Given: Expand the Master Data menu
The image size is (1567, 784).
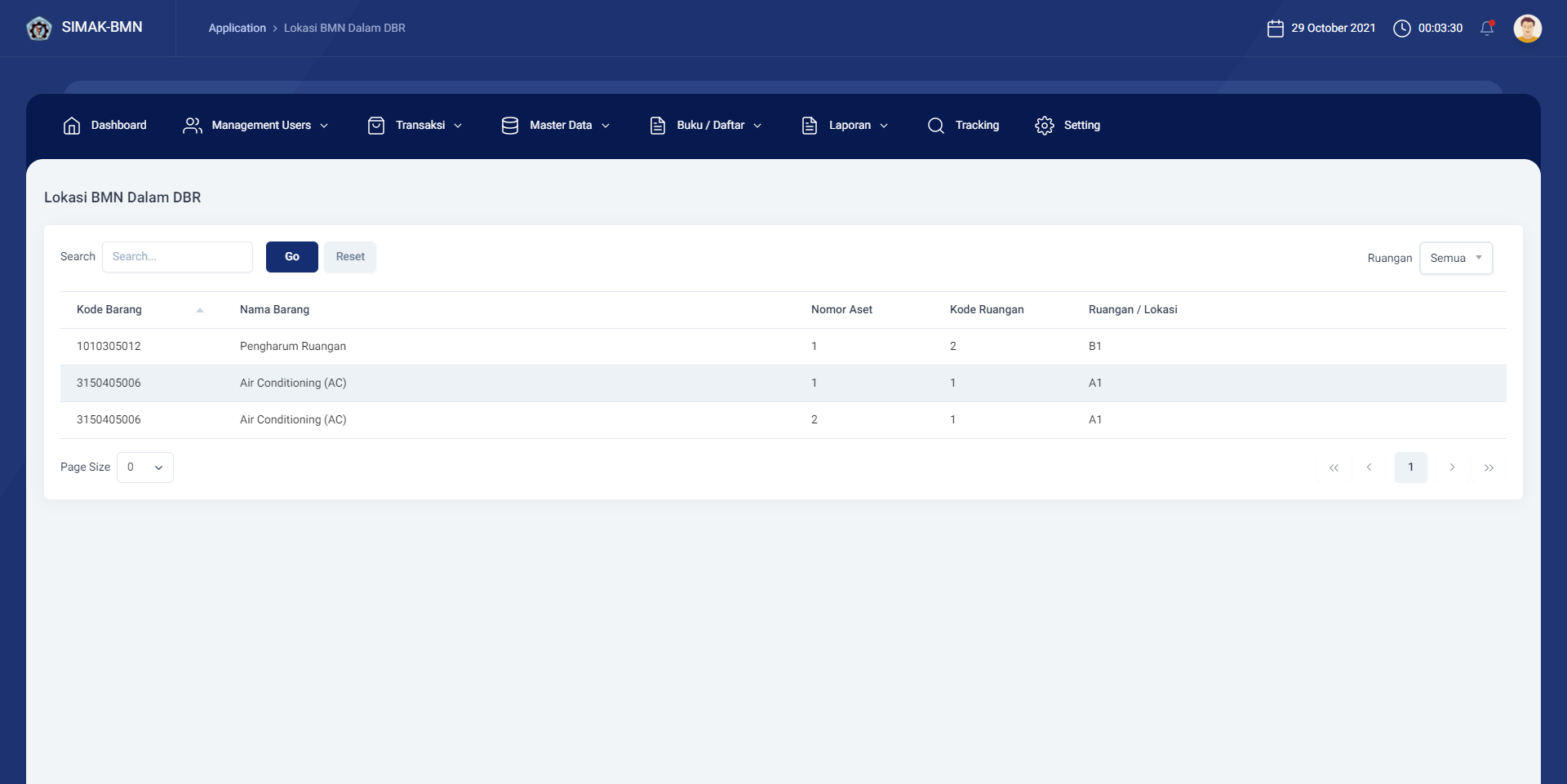Looking at the screenshot, I should pos(557,126).
